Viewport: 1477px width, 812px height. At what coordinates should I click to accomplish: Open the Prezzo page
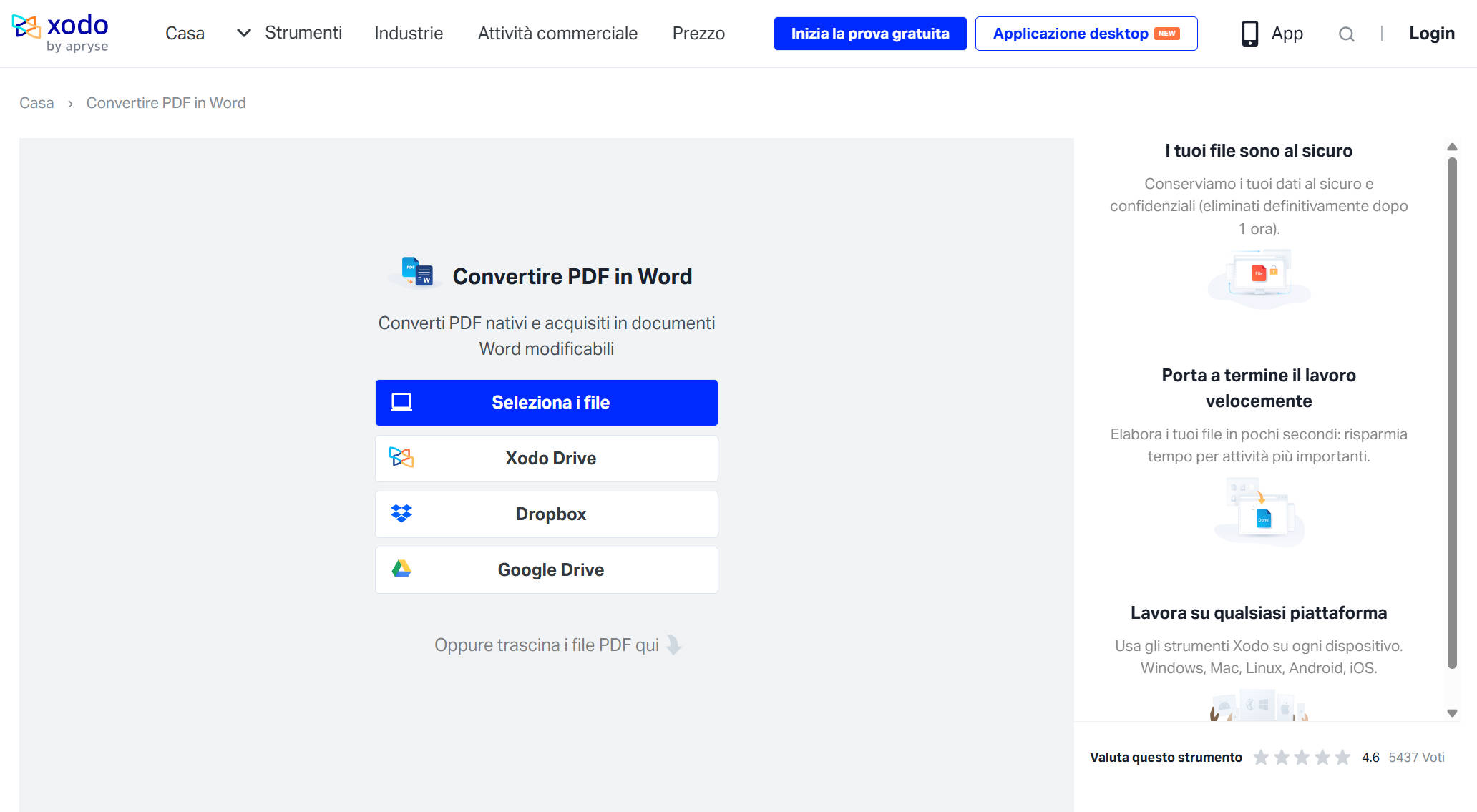[x=698, y=34]
